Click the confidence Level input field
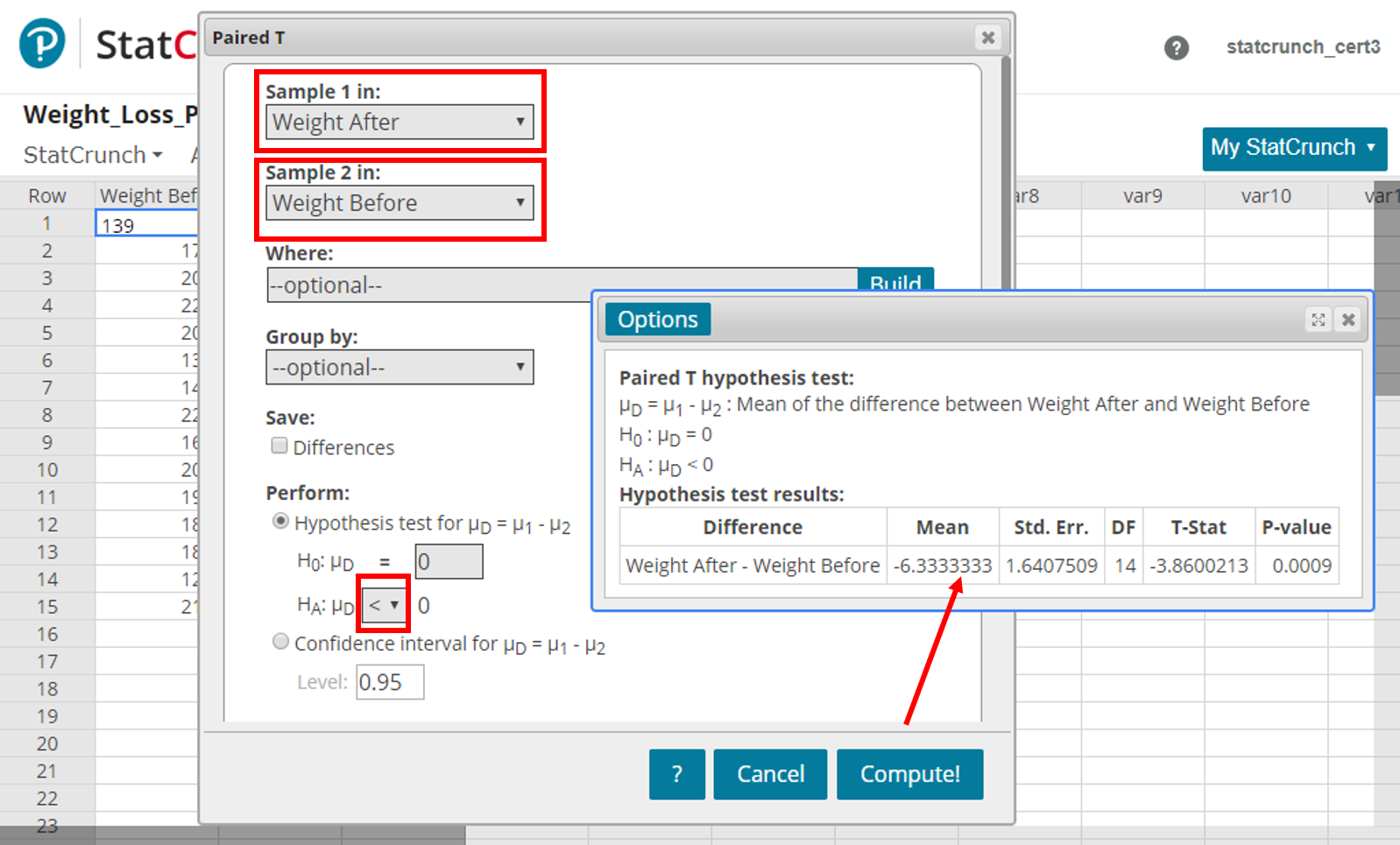1400x845 pixels. [390, 682]
